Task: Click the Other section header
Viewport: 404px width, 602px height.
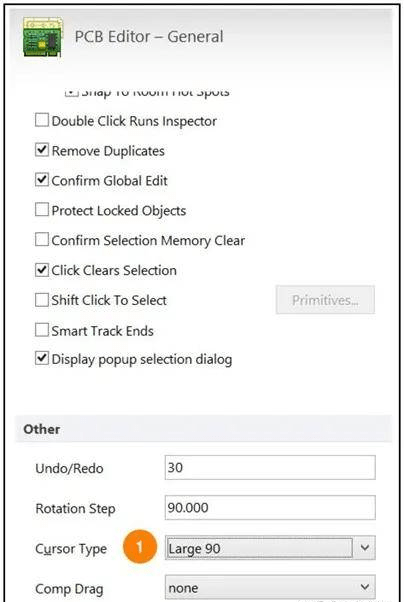Action: coord(41,429)
